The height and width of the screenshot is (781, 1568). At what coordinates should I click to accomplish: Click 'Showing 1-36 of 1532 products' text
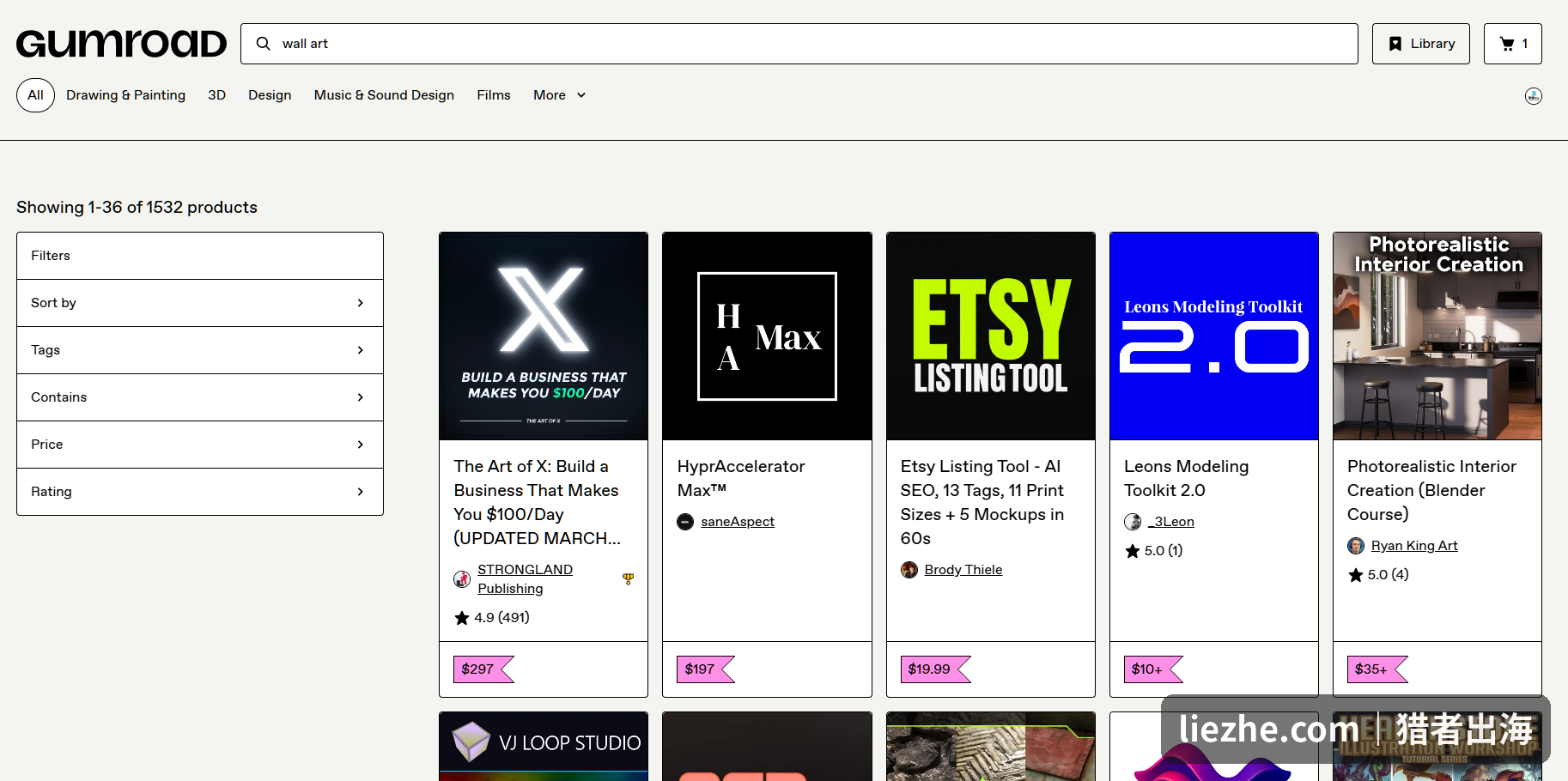point(137,208)
